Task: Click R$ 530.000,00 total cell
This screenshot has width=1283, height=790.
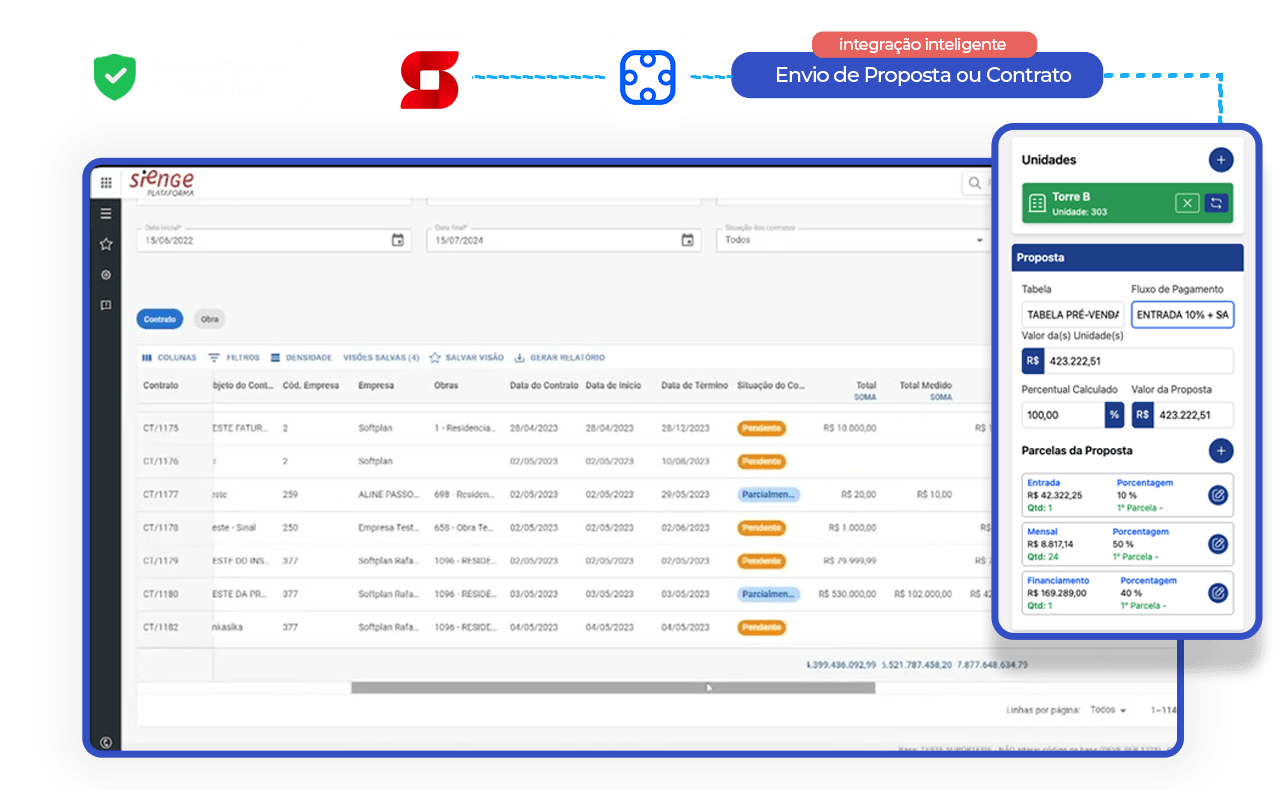Action: click(x=847, y=594)
